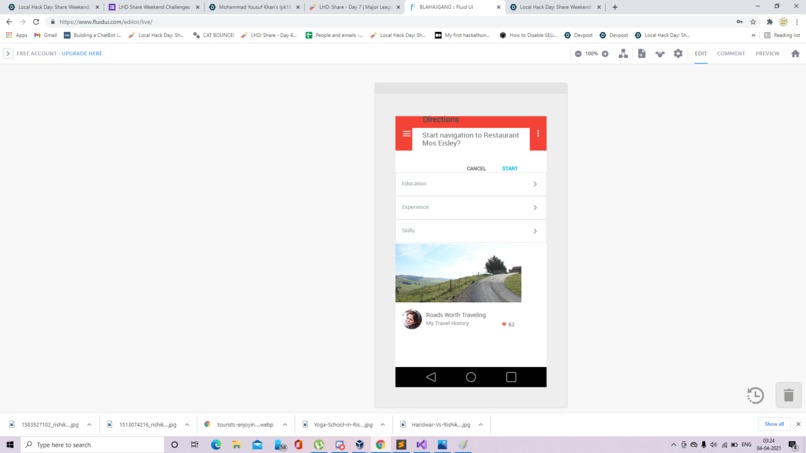Open the notification center icon

793,445
